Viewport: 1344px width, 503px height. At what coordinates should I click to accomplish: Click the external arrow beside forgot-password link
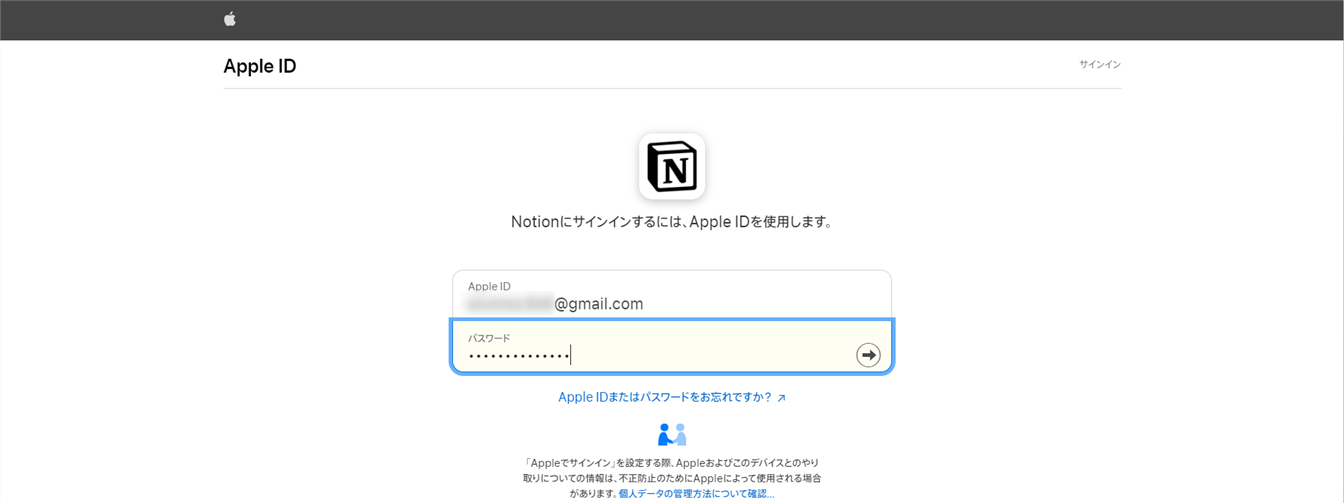pos(782,398)
